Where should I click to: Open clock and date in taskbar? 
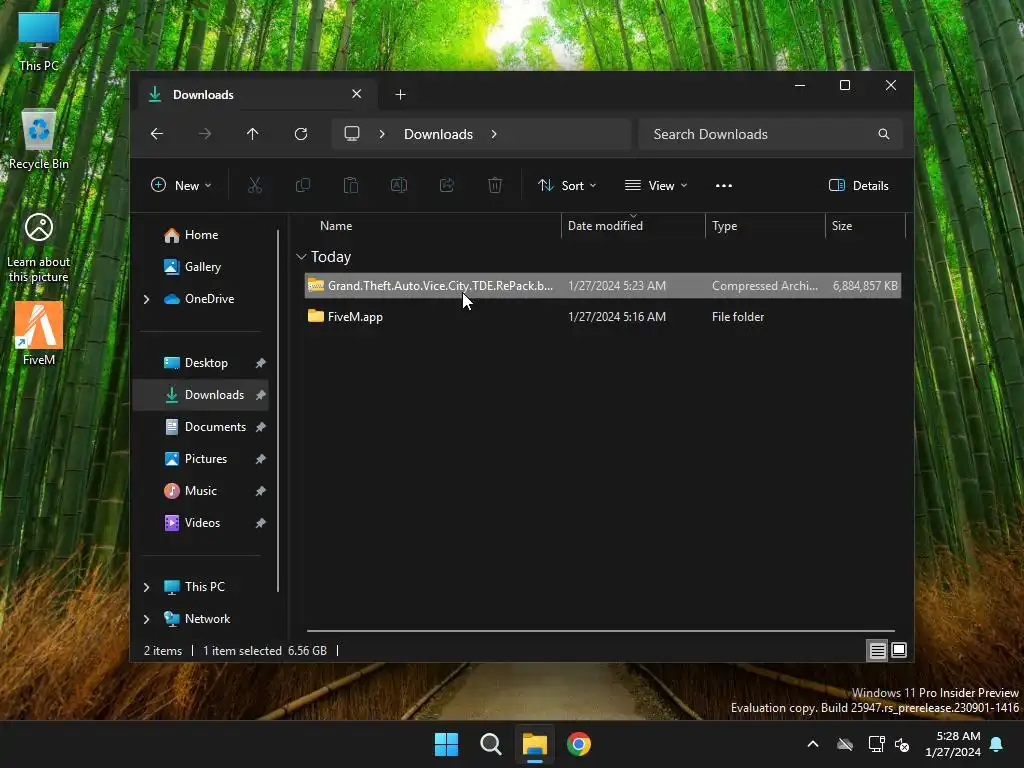tap(953, 744)
